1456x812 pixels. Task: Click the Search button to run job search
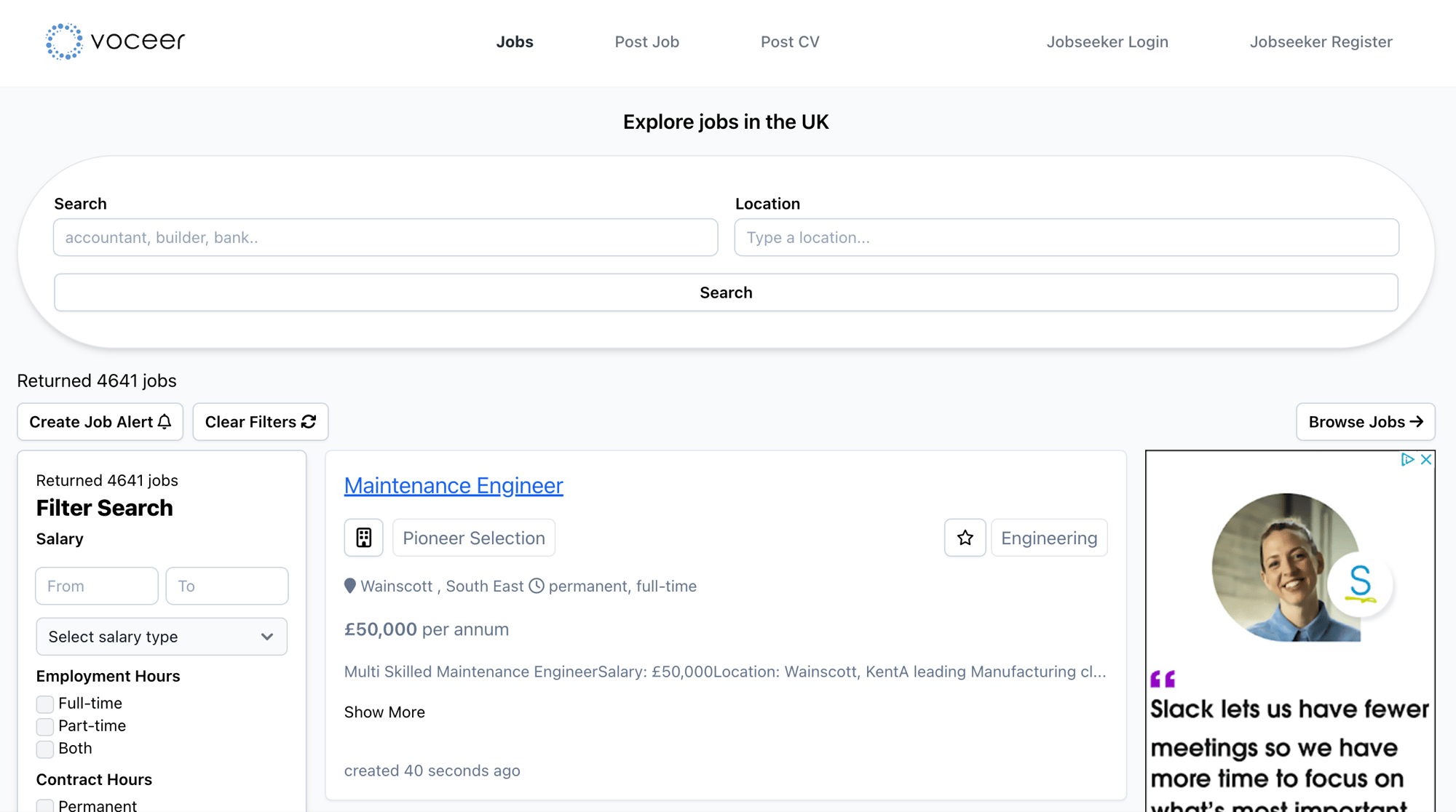click(727, 292)
